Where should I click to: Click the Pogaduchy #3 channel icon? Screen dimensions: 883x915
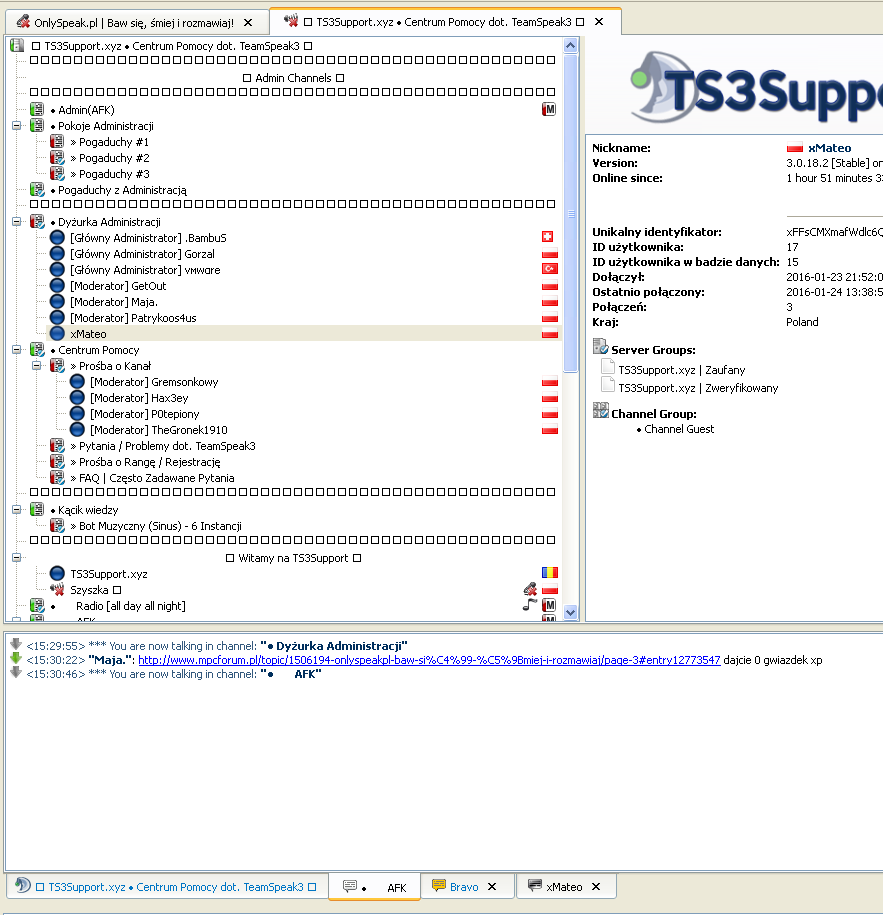[x=57, y=174]
